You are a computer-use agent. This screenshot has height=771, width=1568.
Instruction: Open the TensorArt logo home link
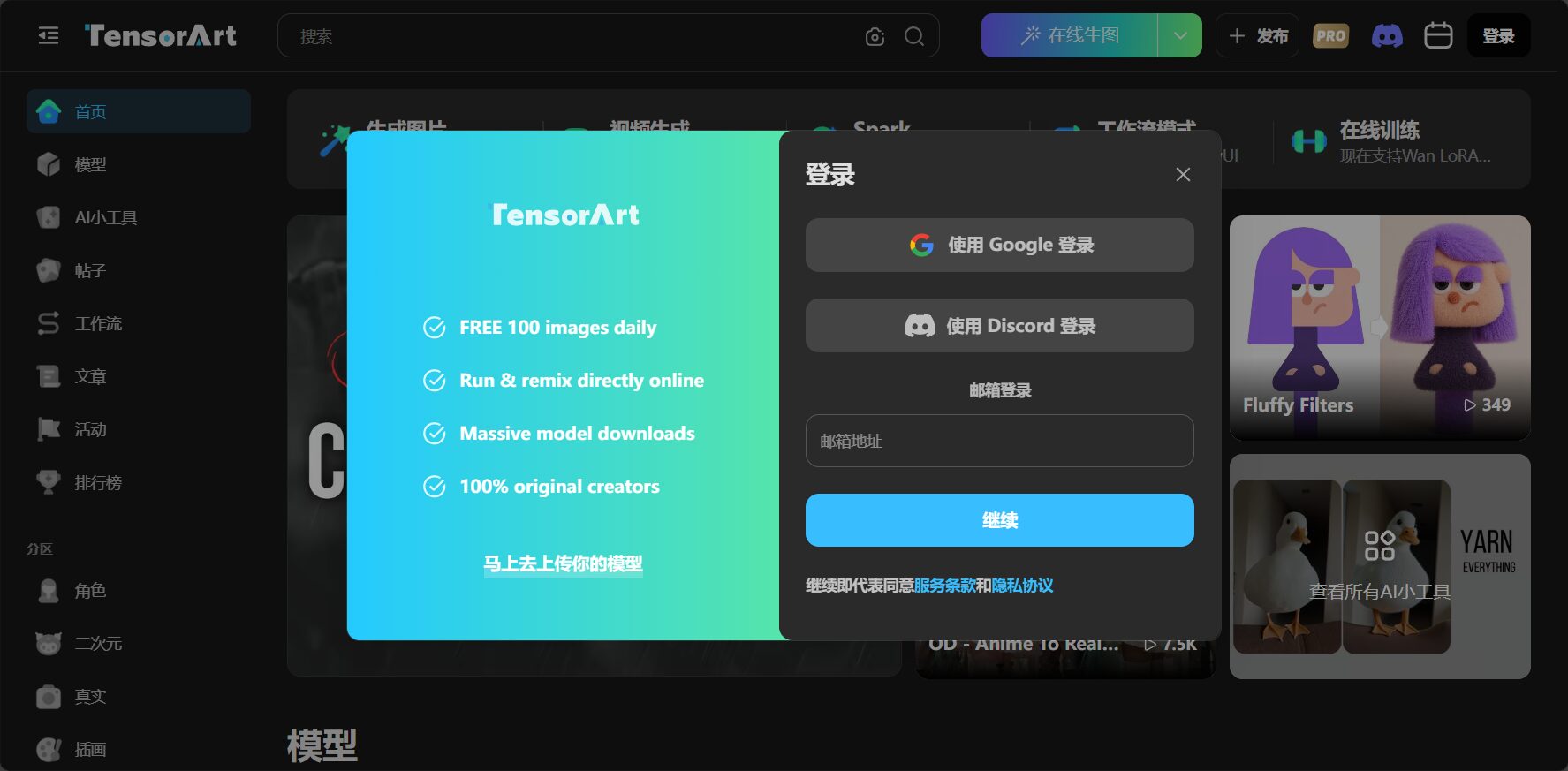[161, 35]
